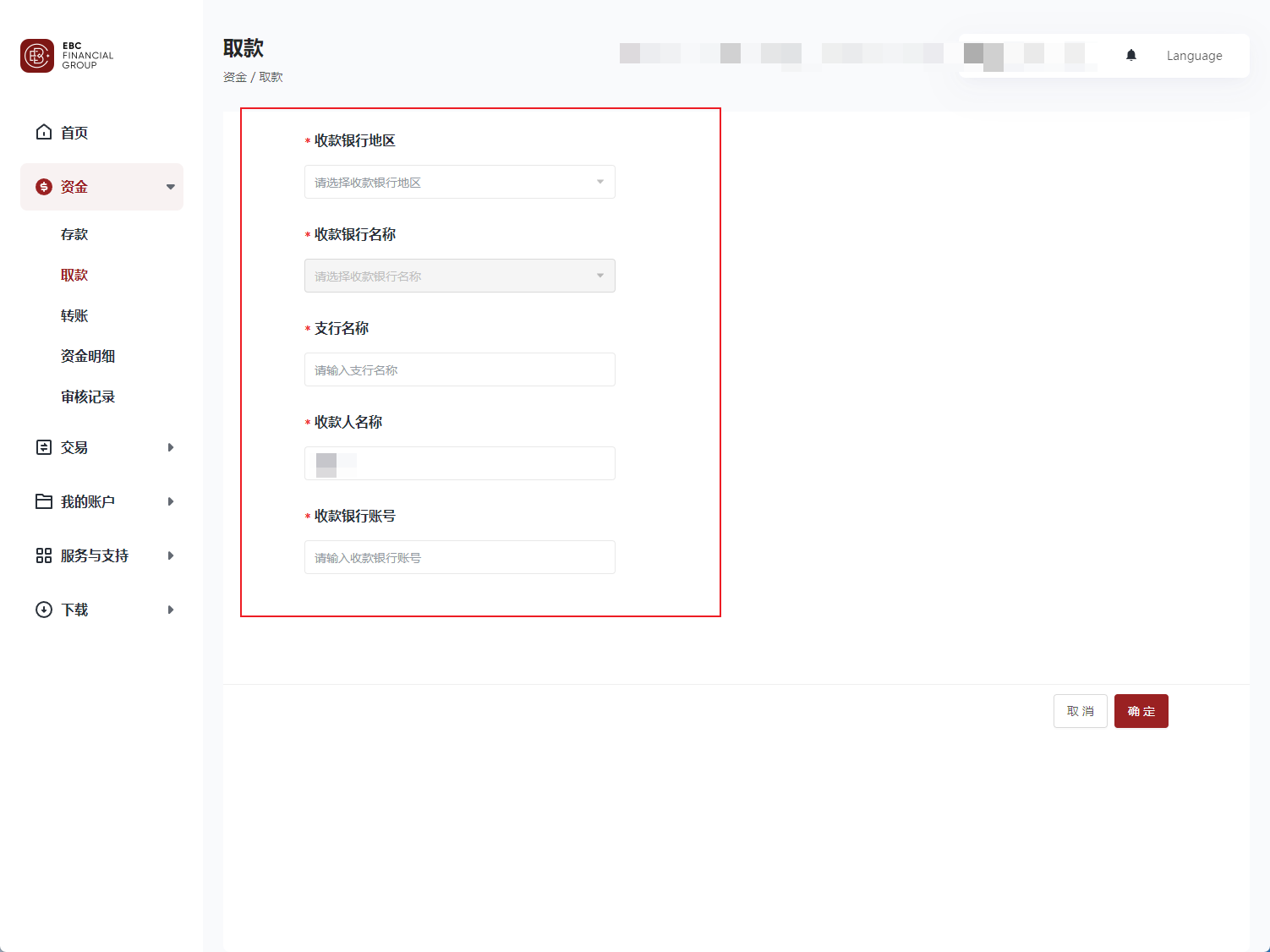Click the 确定 button
This screenshot has height=952, width=1270.
pyautogui.click(x=1141, y=711)
